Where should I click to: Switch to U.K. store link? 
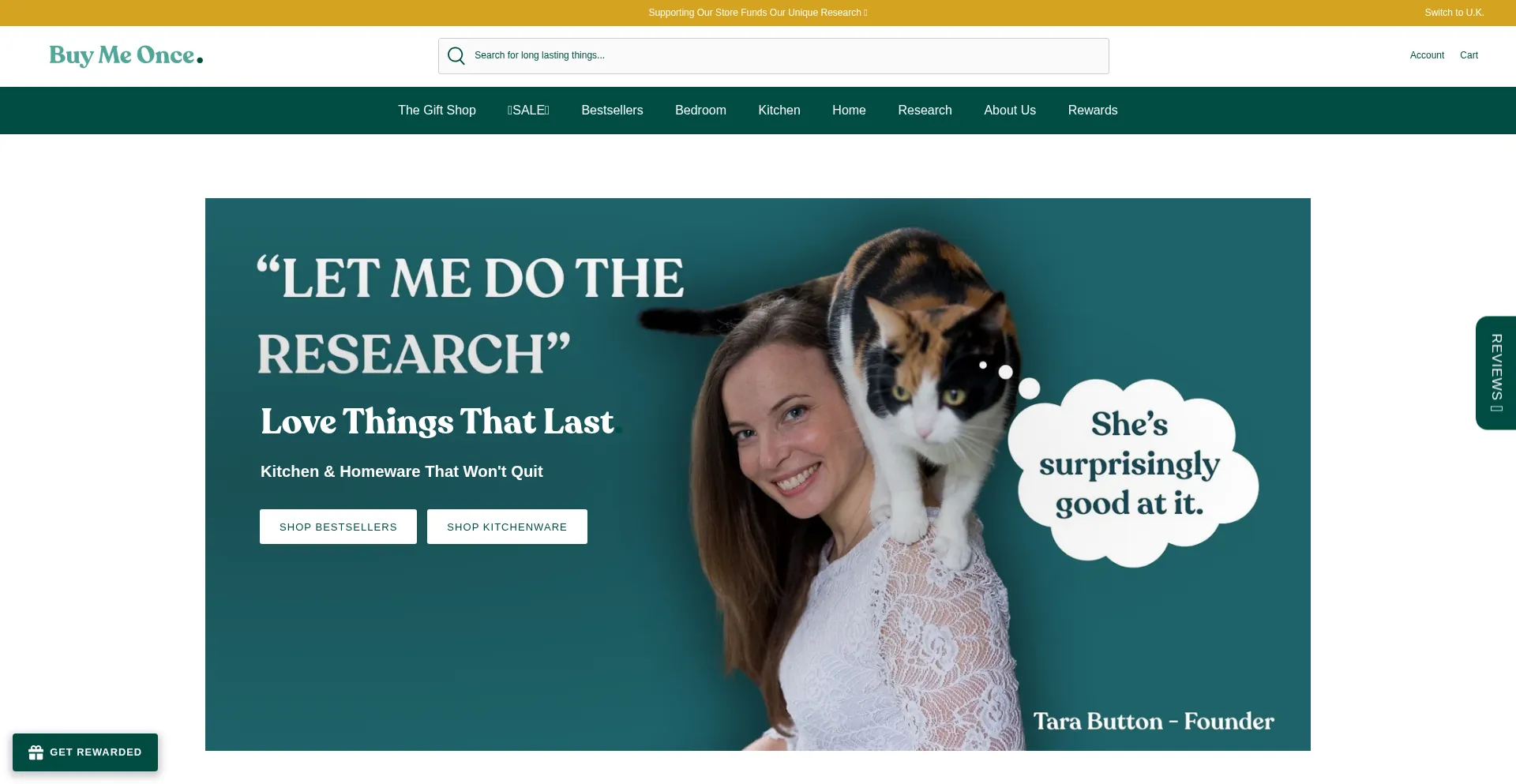[1454, 13]
